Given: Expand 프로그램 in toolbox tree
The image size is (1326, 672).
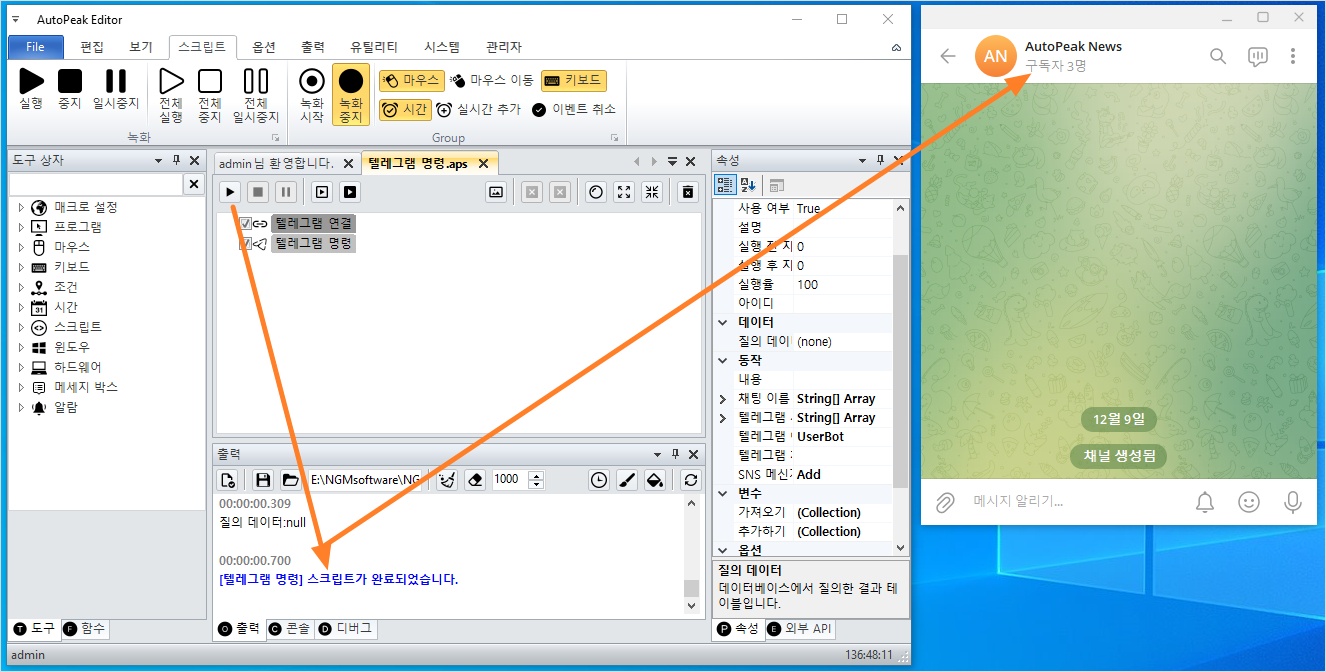Looking at the screenshot, I should point(21,227).
